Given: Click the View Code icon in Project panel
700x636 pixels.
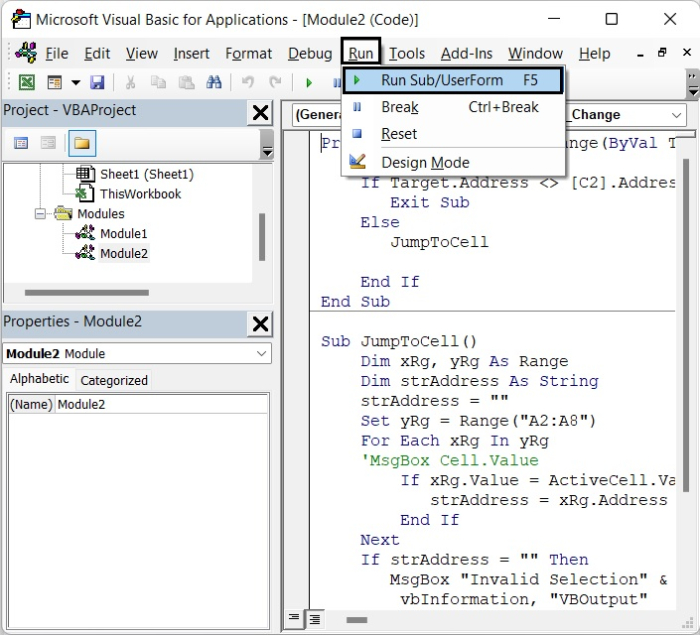Looking at the screenshot, I should click(x=21, y=144).
